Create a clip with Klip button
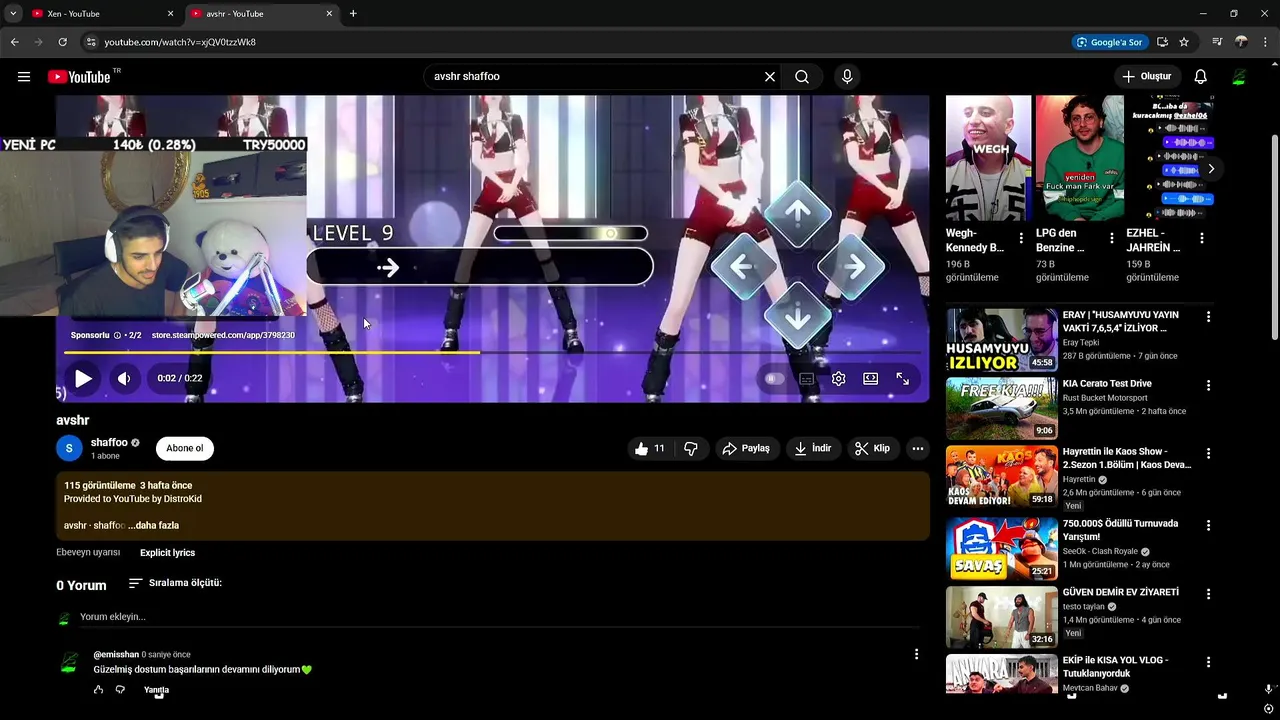Image resolution: width=1280 pixels, height=720 pixels. click(x=872, y=449)
